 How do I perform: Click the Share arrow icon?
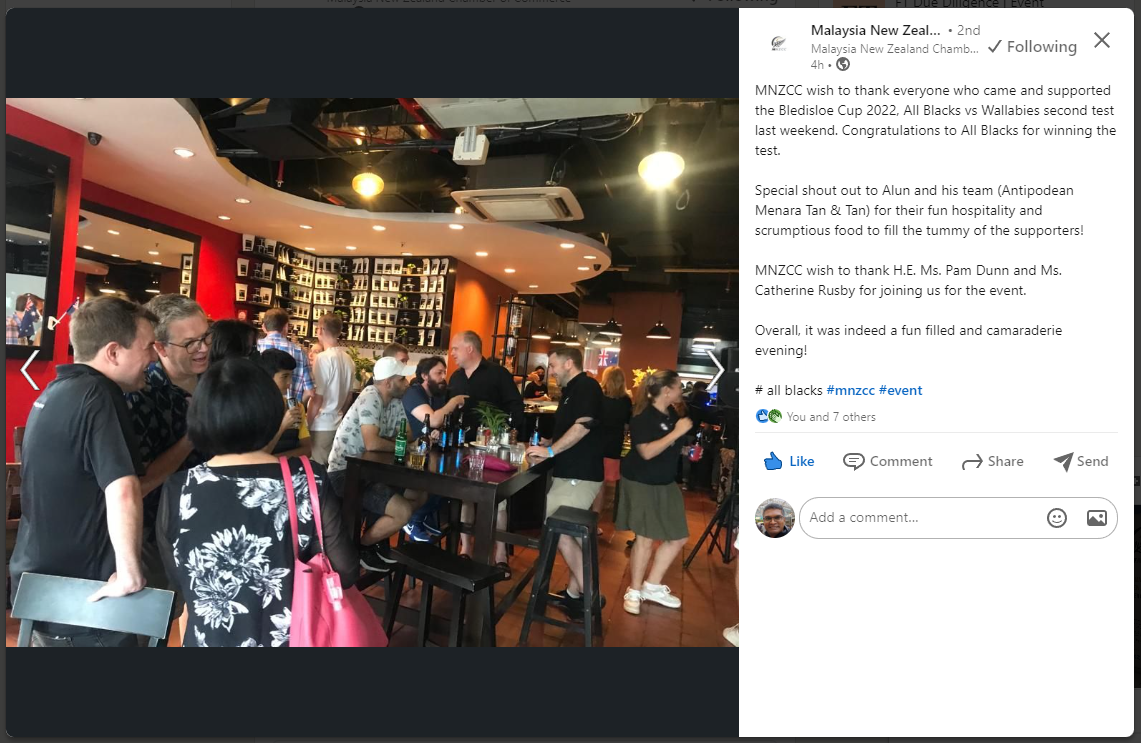[x=971, y=461]
